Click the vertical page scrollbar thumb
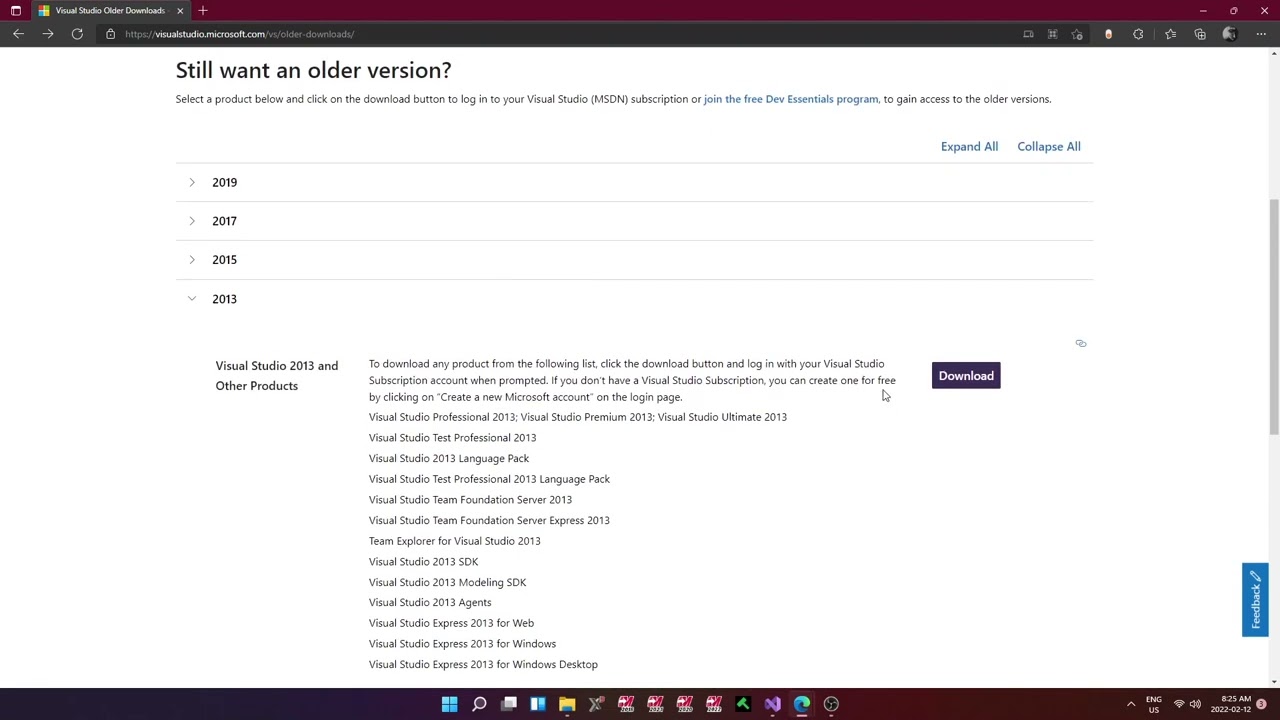 [x=1274, y=316]
